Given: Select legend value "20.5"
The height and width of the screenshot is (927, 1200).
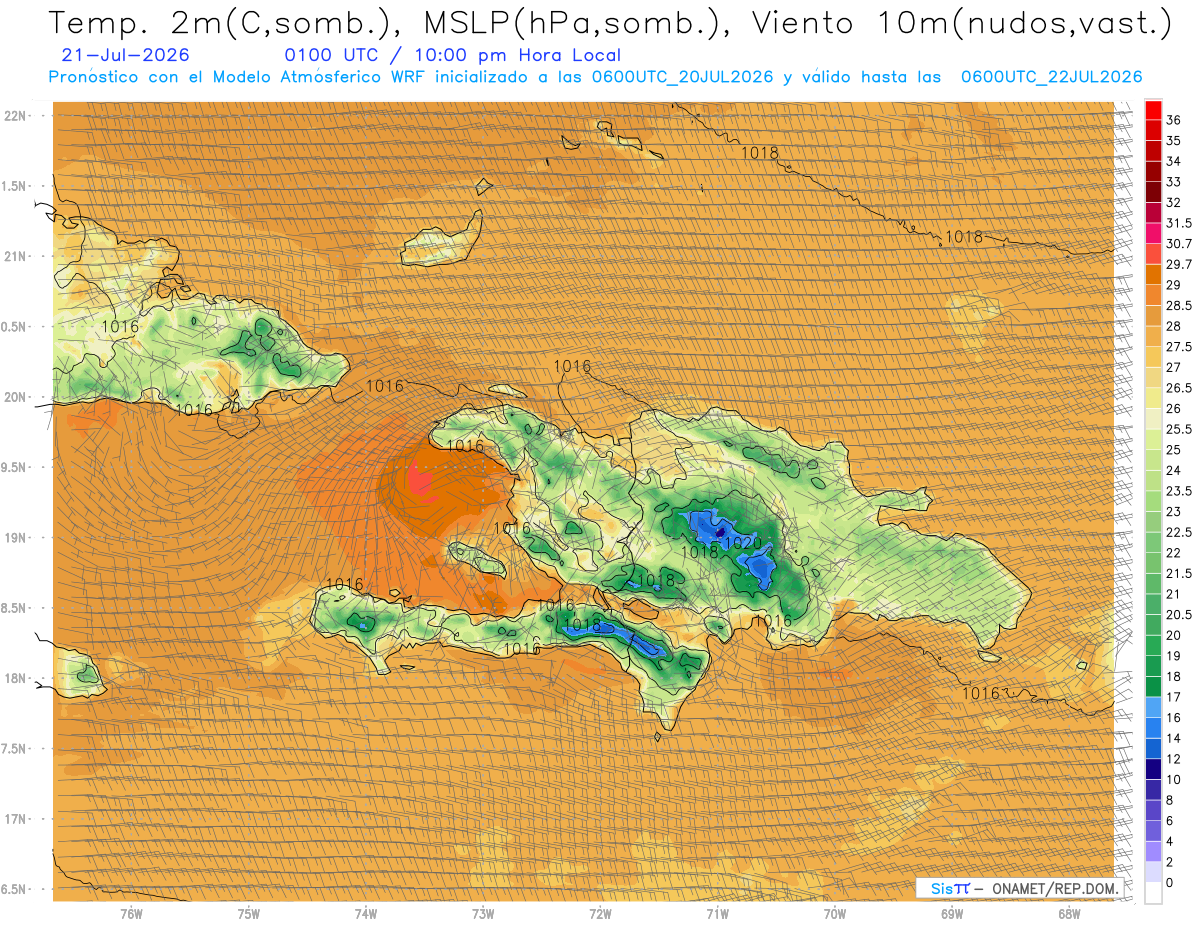Looking at the screenshot, I should (x=1179, y=614).
